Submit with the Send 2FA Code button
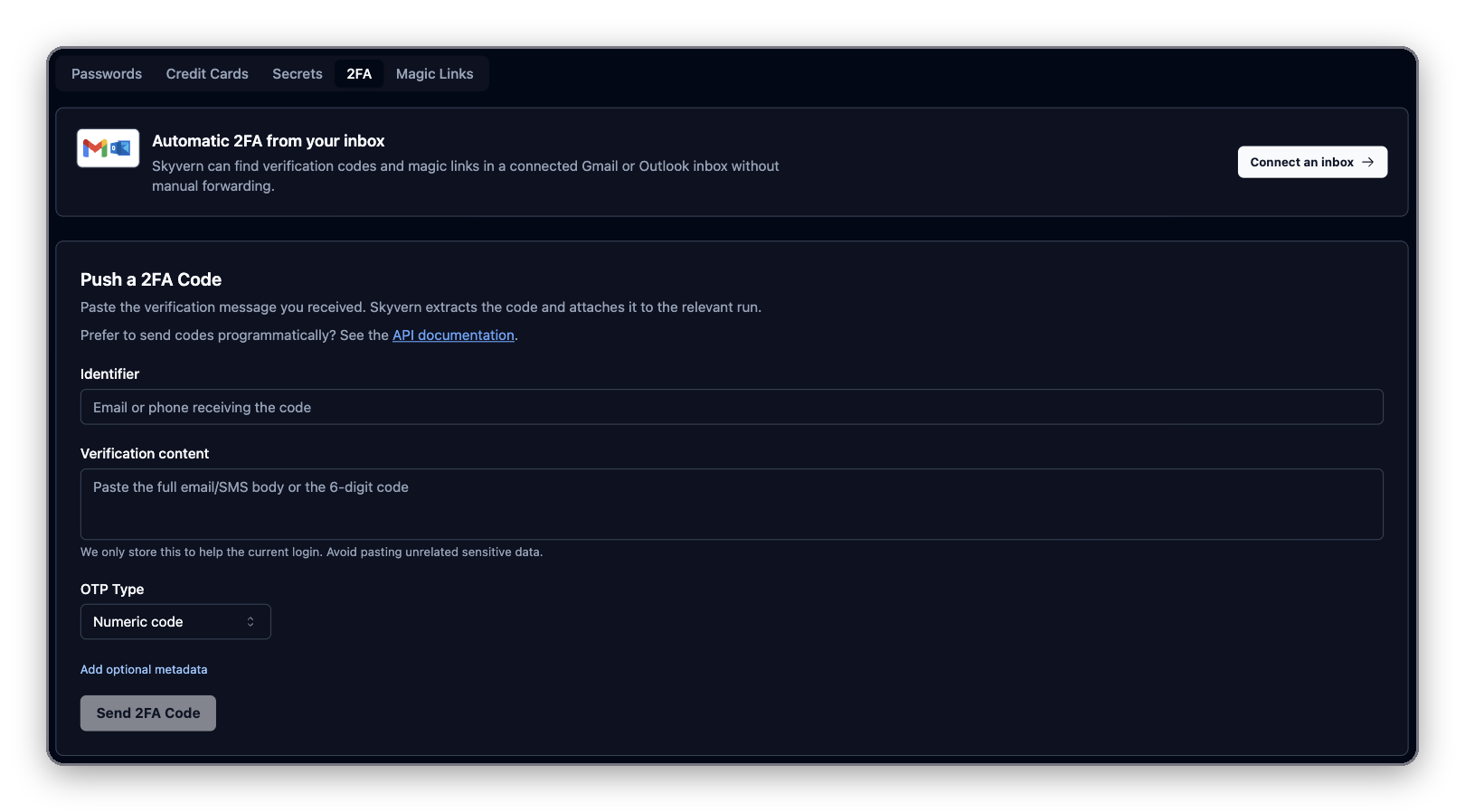The image size is (1465, 812). (148, 713)
